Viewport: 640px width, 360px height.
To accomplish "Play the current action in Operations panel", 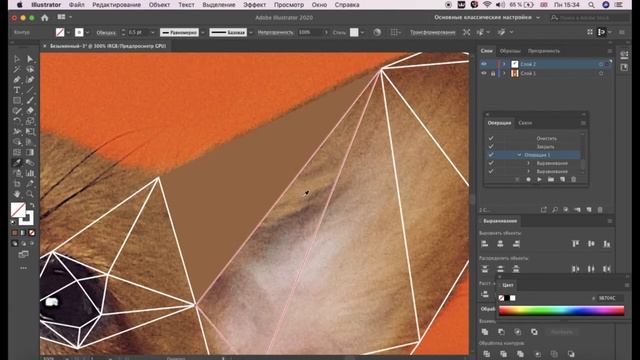I will tap(540, 180).
